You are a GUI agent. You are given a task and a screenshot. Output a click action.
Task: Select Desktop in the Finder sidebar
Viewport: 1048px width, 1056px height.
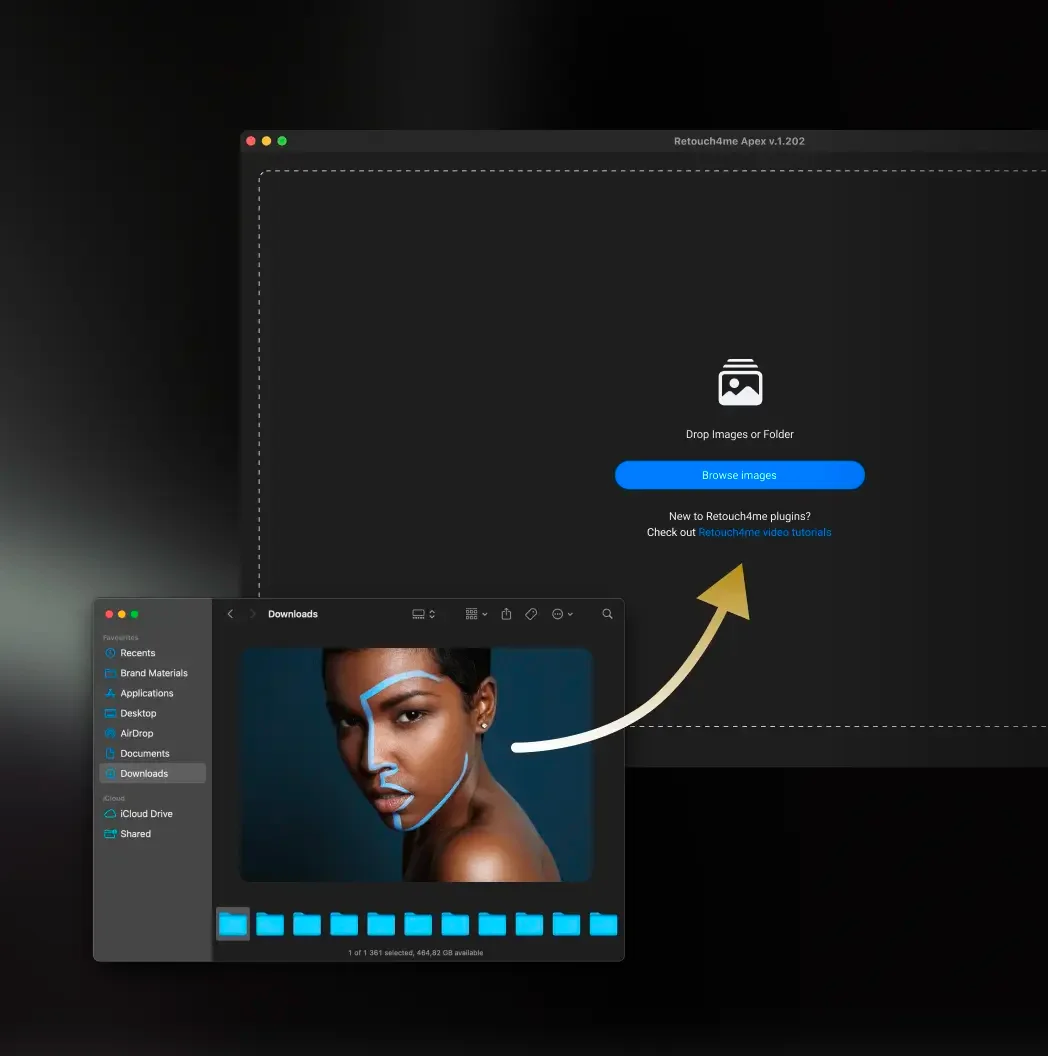coord(153,713)
